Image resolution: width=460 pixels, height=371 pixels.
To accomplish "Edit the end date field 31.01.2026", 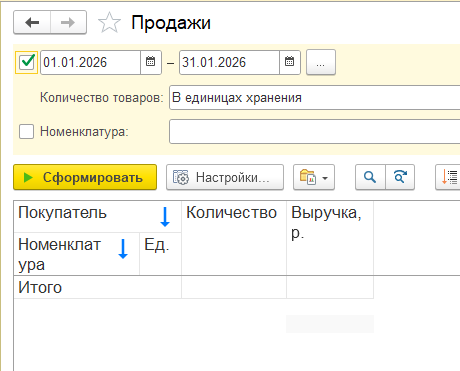I will coord(229,62).
